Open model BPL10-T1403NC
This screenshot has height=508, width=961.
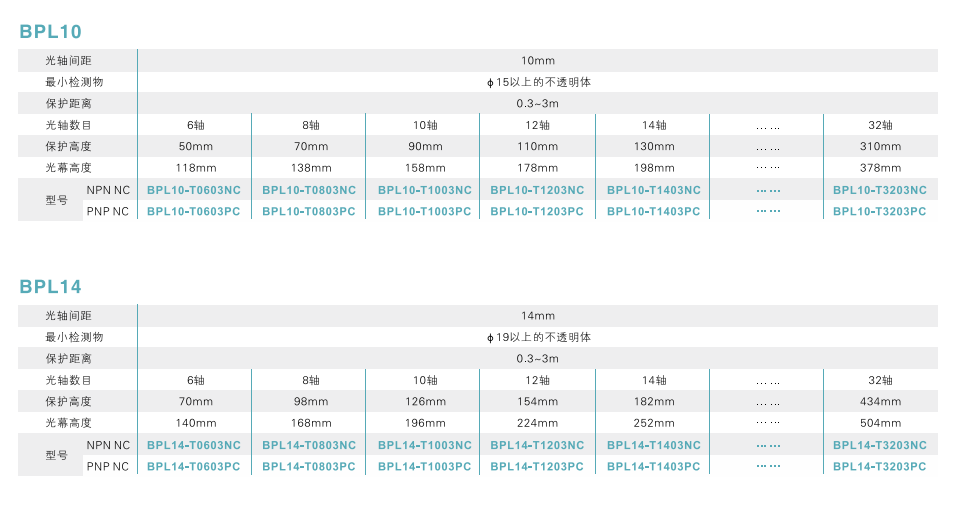(654, 190)
